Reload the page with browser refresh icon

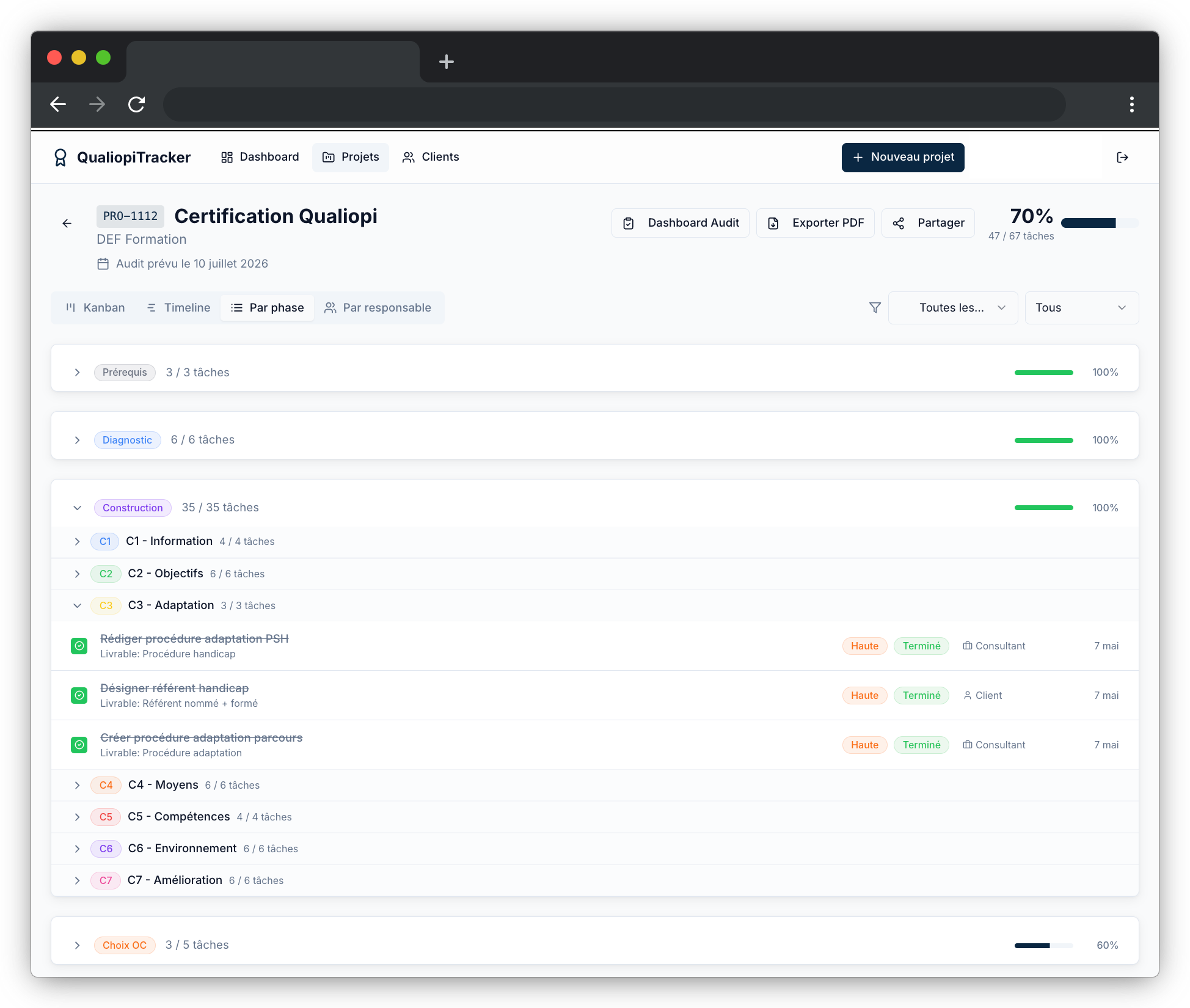136,104
